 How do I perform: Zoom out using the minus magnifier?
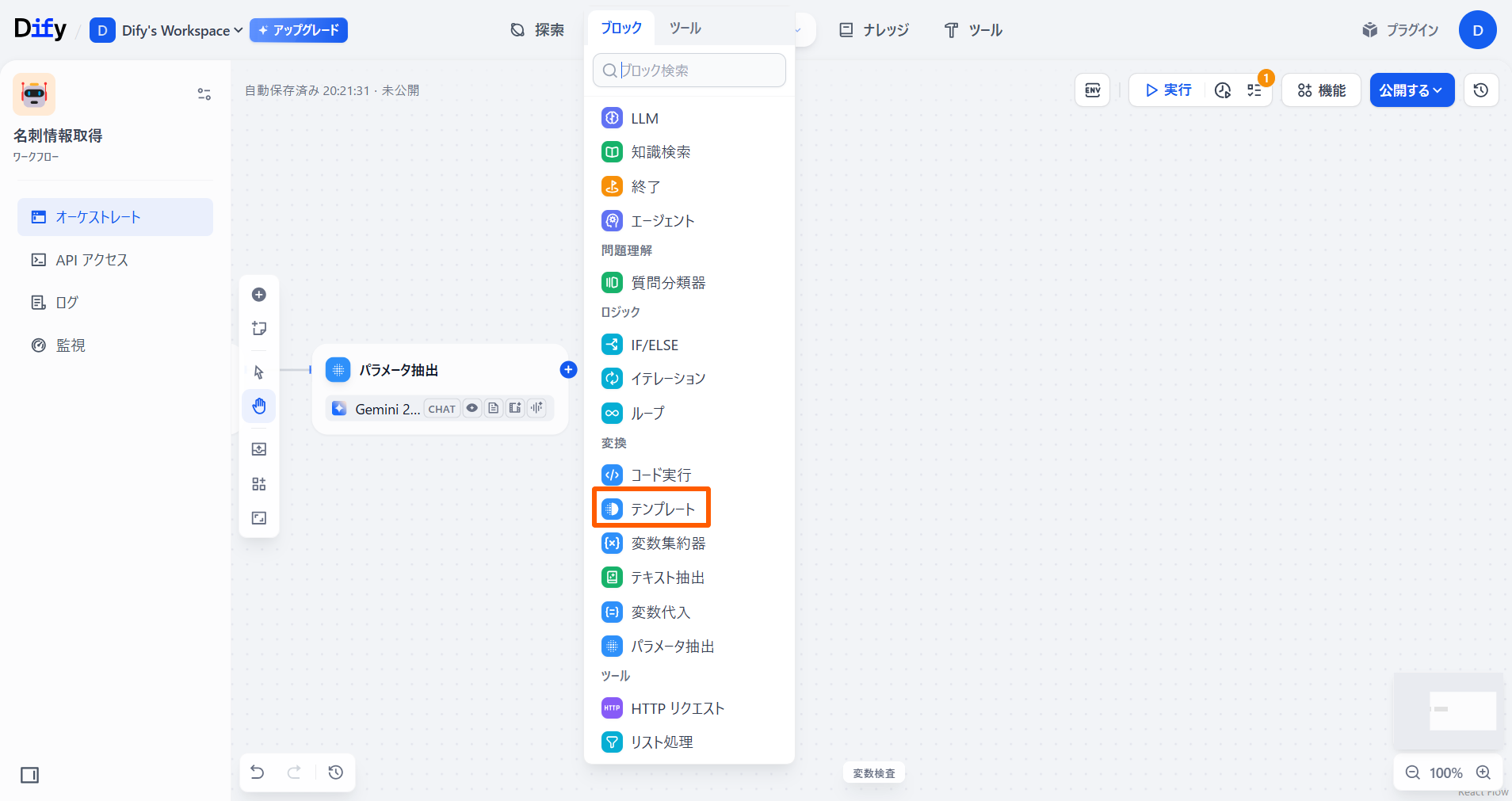tap(1412, 772)
